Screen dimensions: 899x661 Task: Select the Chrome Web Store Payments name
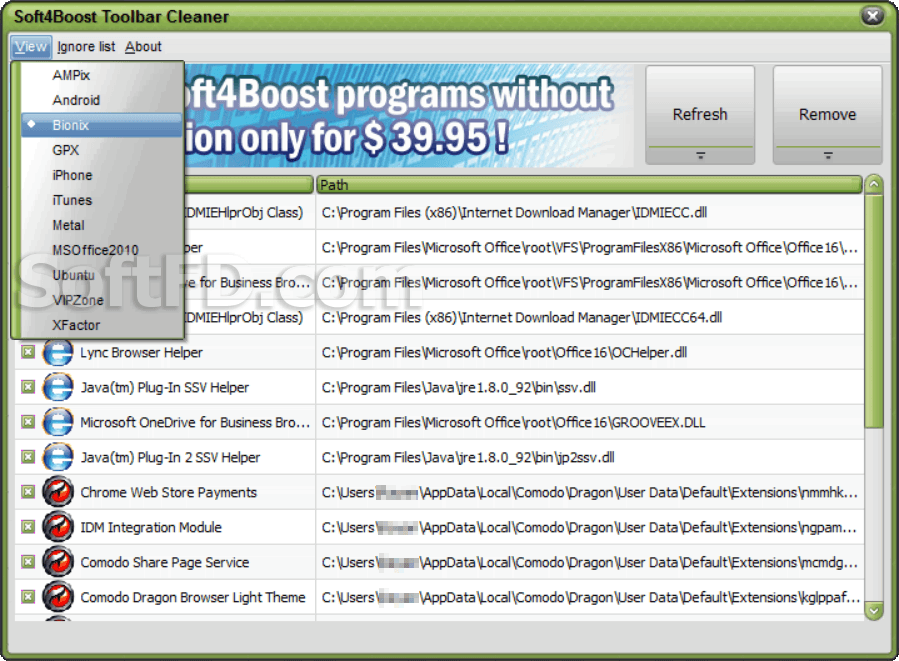(169, 492)
